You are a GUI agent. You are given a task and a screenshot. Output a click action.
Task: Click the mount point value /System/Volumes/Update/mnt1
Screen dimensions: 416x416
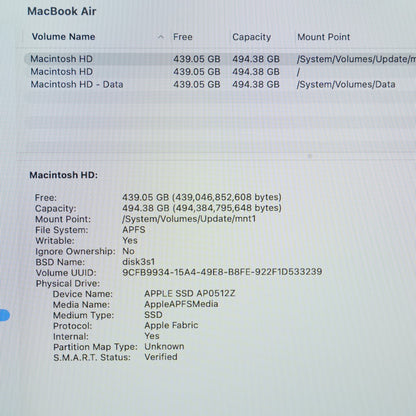point(189,219)
